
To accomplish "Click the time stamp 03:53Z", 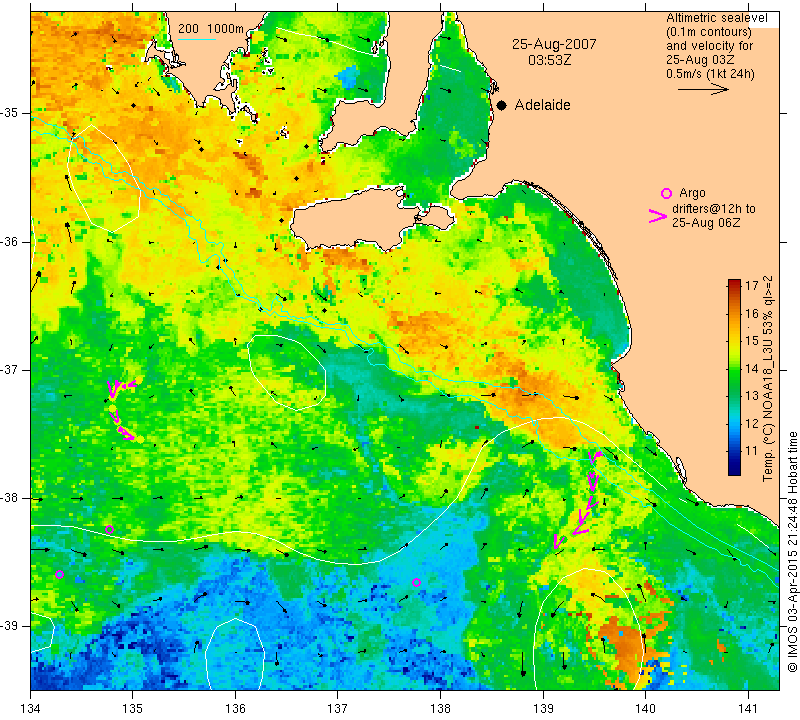I will 549,60.
